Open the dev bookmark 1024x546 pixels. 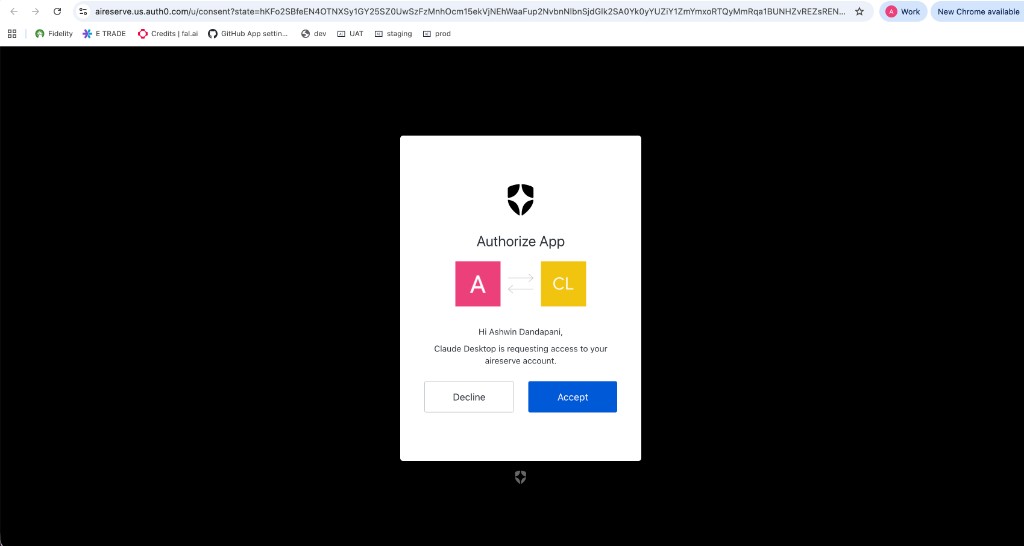(x=313, y=33)
